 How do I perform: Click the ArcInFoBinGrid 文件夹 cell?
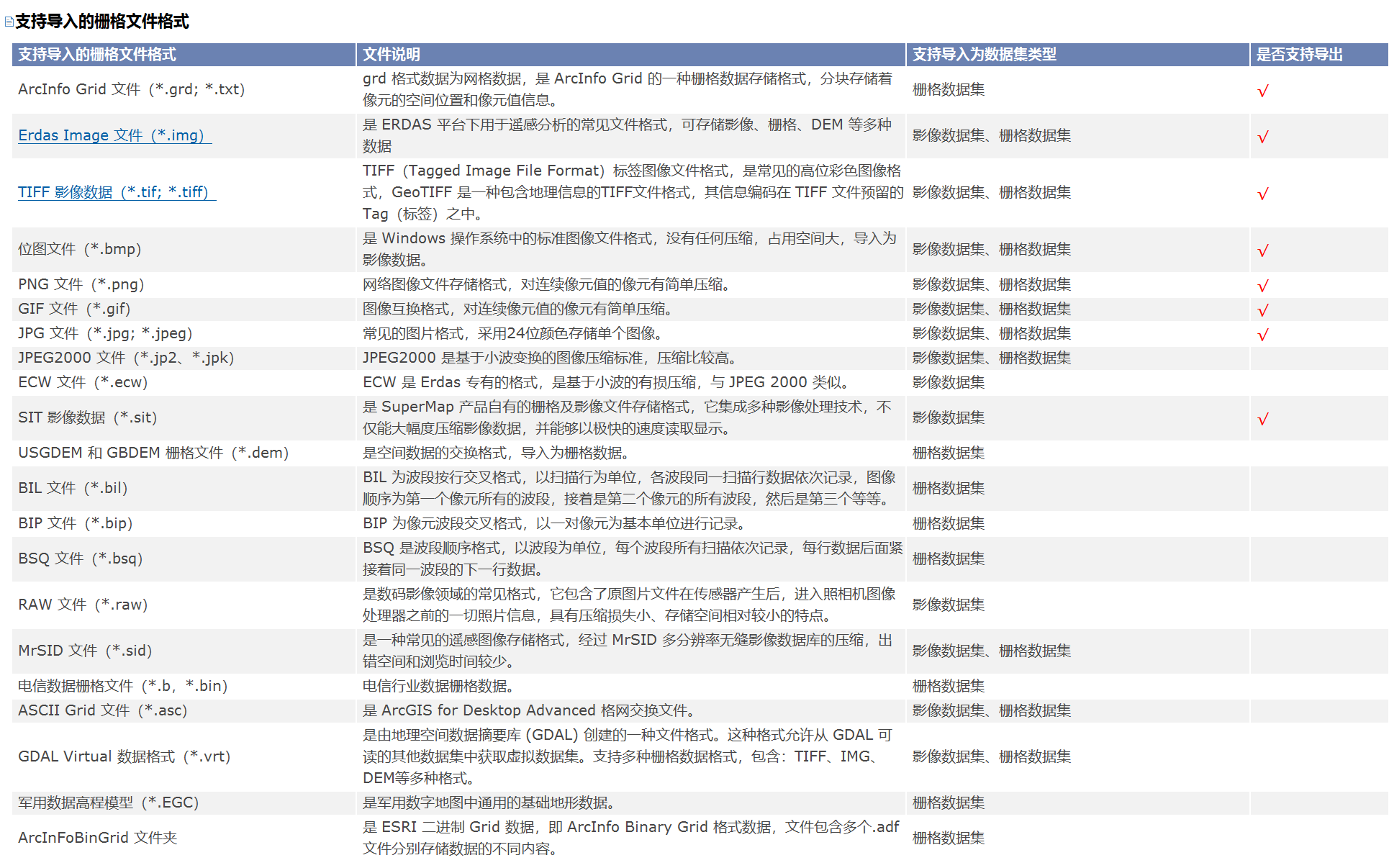(97, 838)
